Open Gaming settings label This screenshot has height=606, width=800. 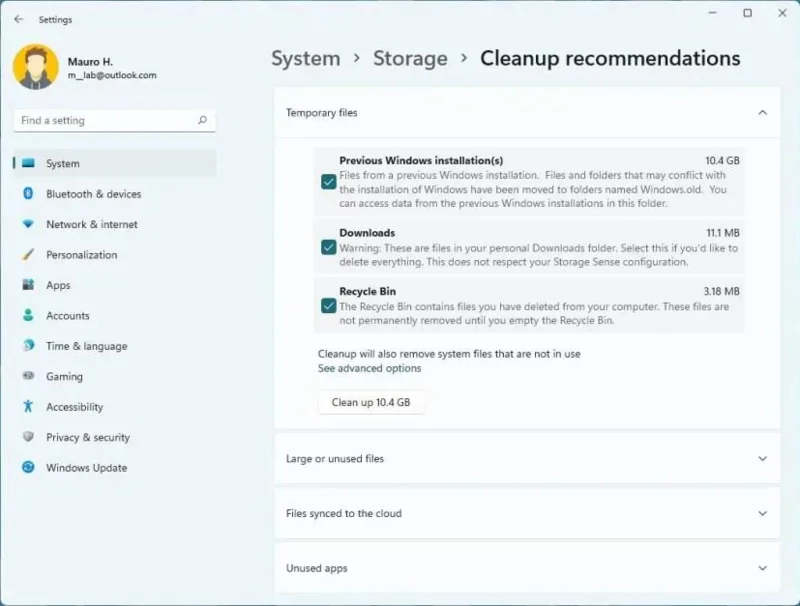point(64,376)
